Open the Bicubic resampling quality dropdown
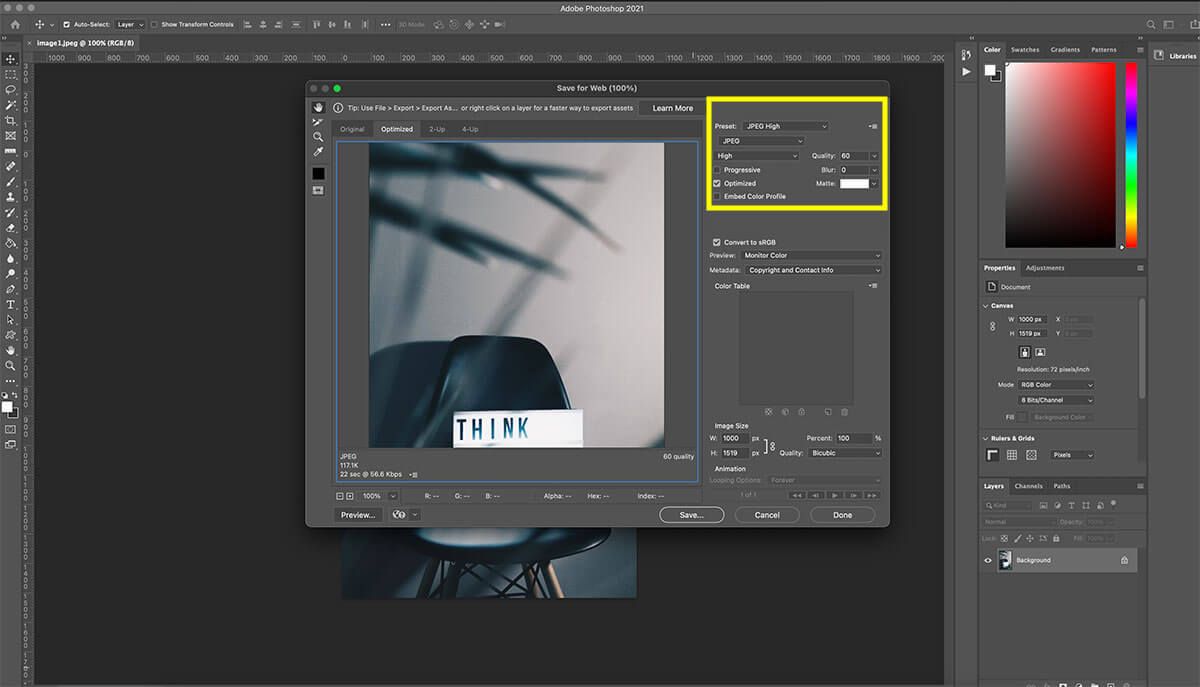This screenshot has height=687, width=1200. (x=845, y=453)
